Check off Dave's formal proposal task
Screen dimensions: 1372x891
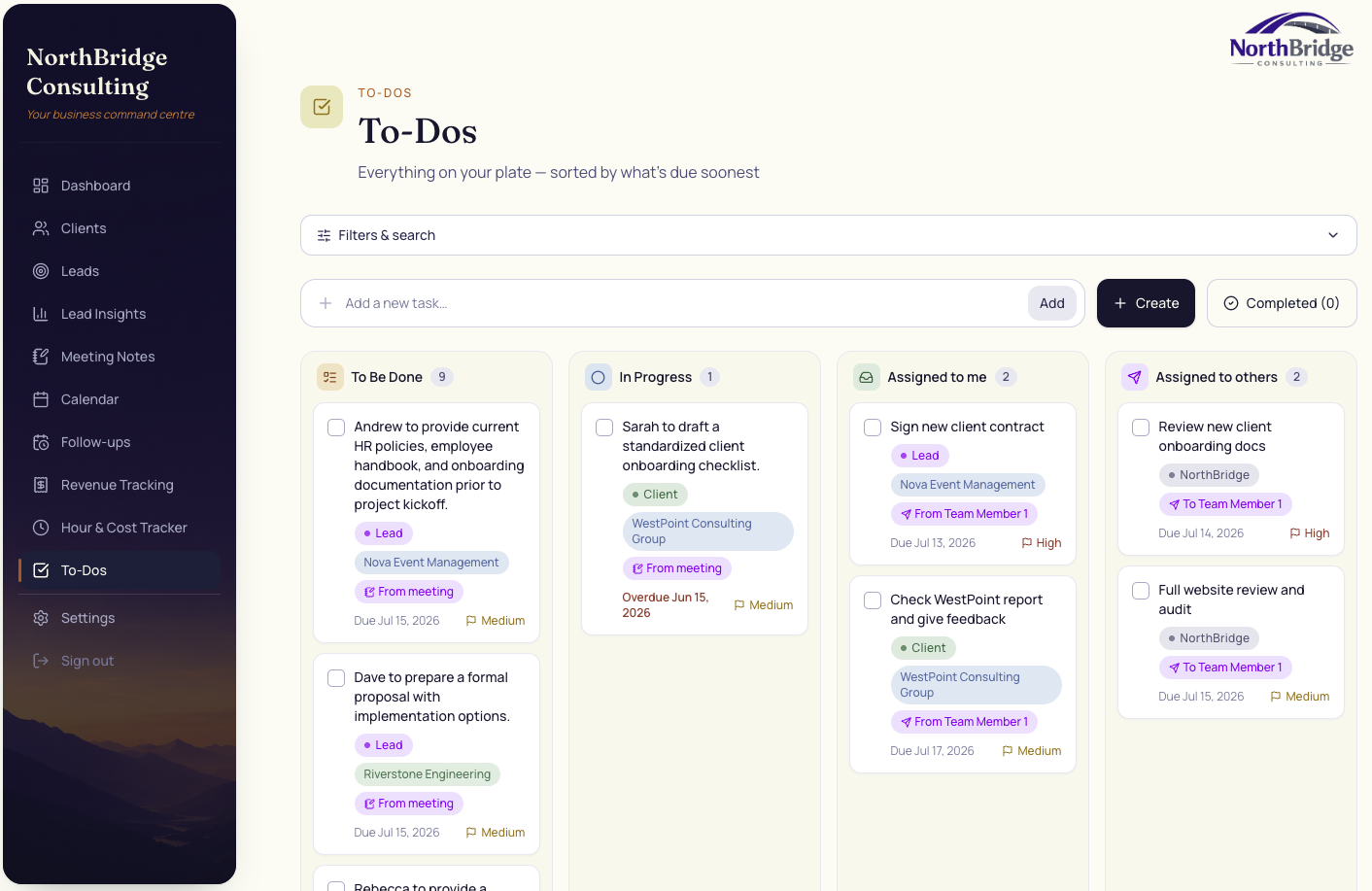click(336, 678)
